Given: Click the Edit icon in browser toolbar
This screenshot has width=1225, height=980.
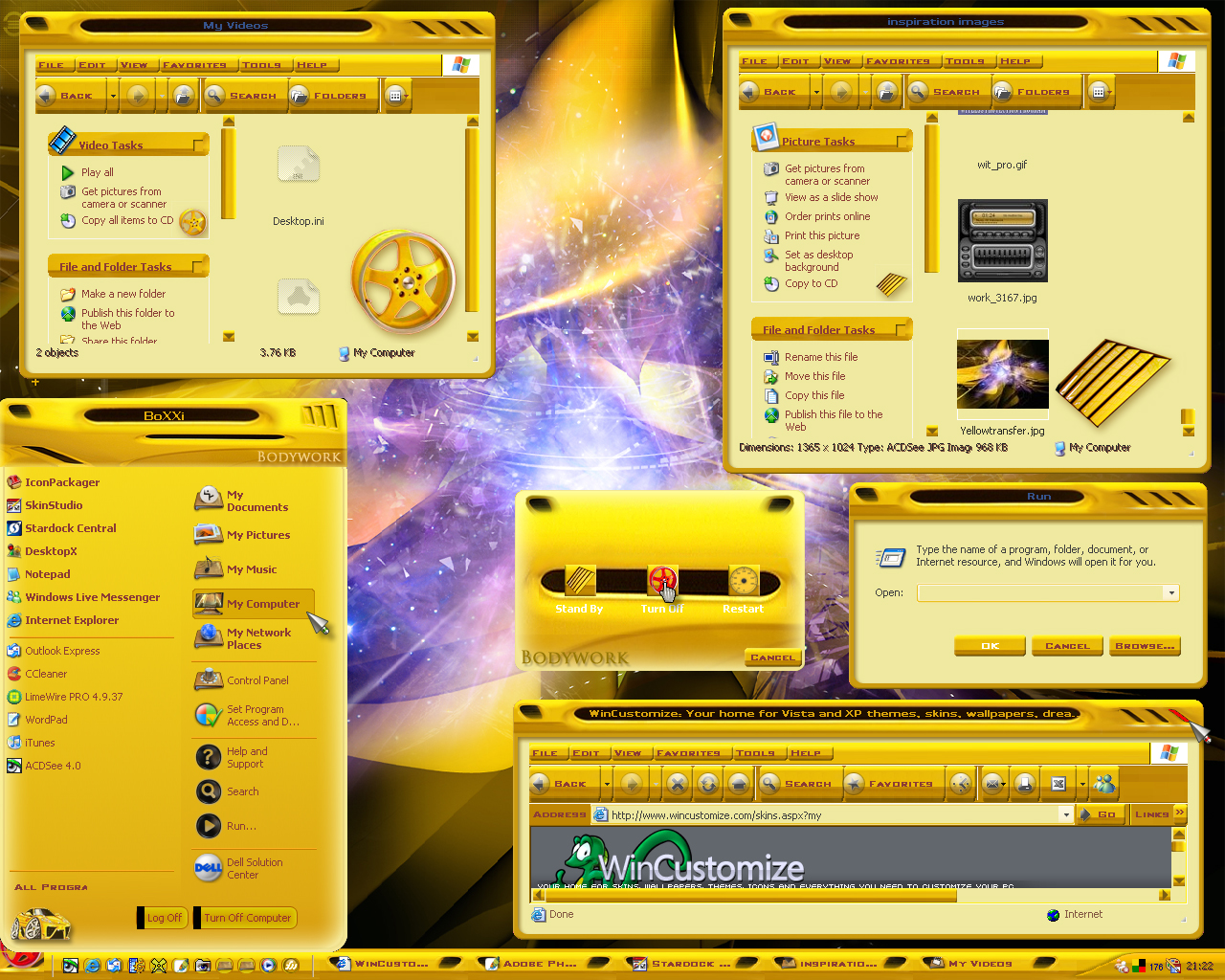Looking at the screenshot, I should point(1058,784).
